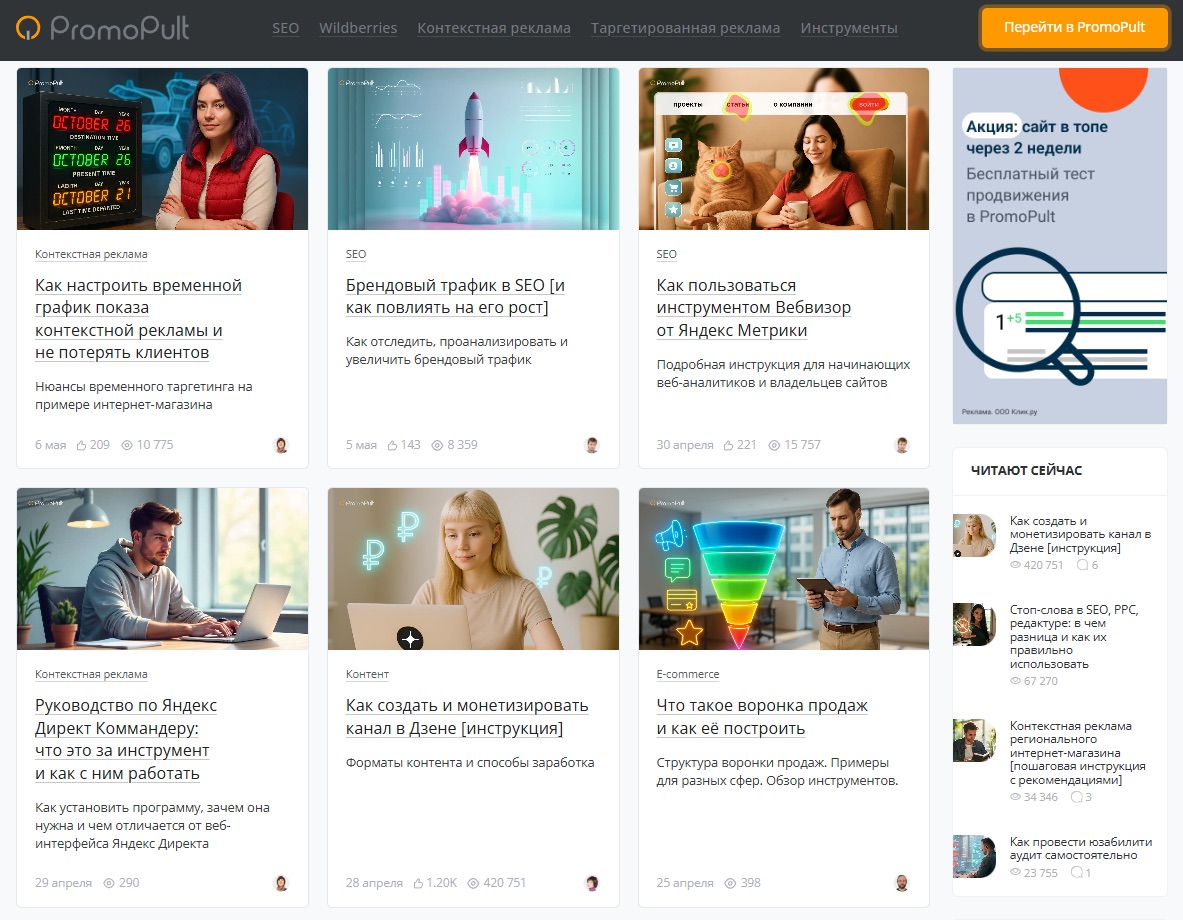Open the Таргетированная реклама menu item
The height and width of the screenshot is (920, 1183).
685,28
